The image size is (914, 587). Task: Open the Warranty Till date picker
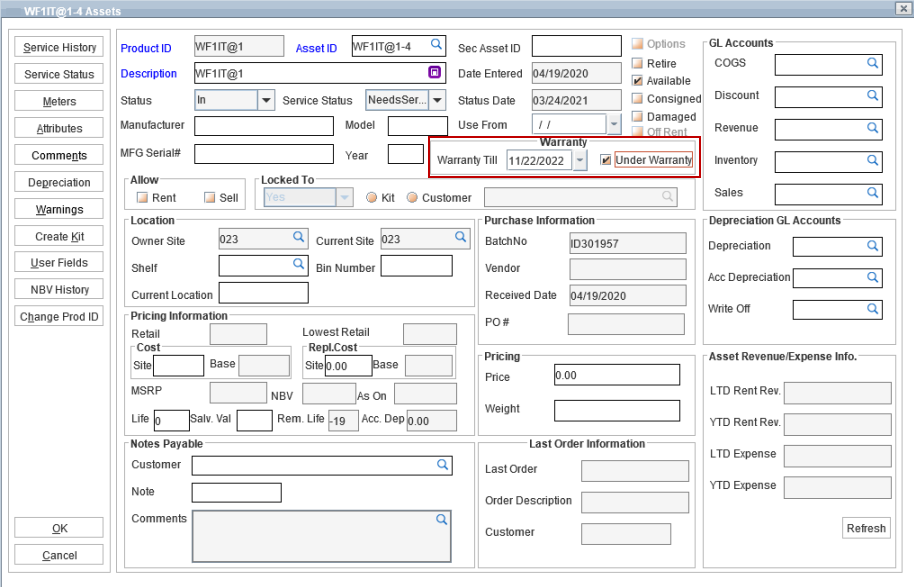coord(580,161)
